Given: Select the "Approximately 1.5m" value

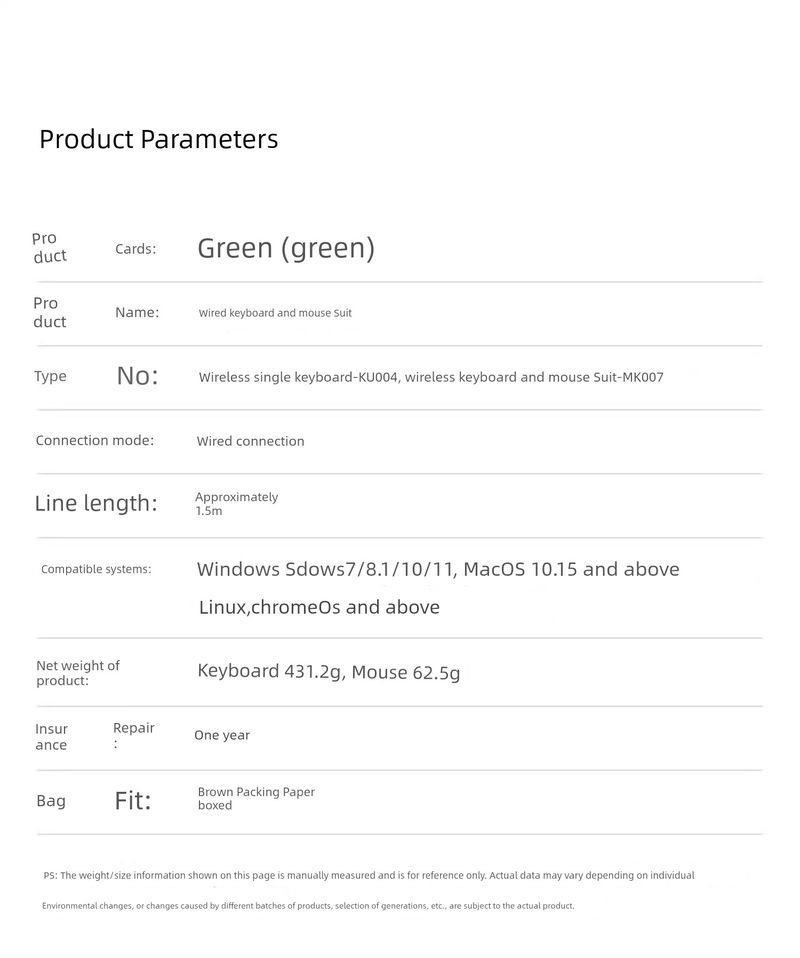Looking at the screenshot, I should click(x=236, y=504).
